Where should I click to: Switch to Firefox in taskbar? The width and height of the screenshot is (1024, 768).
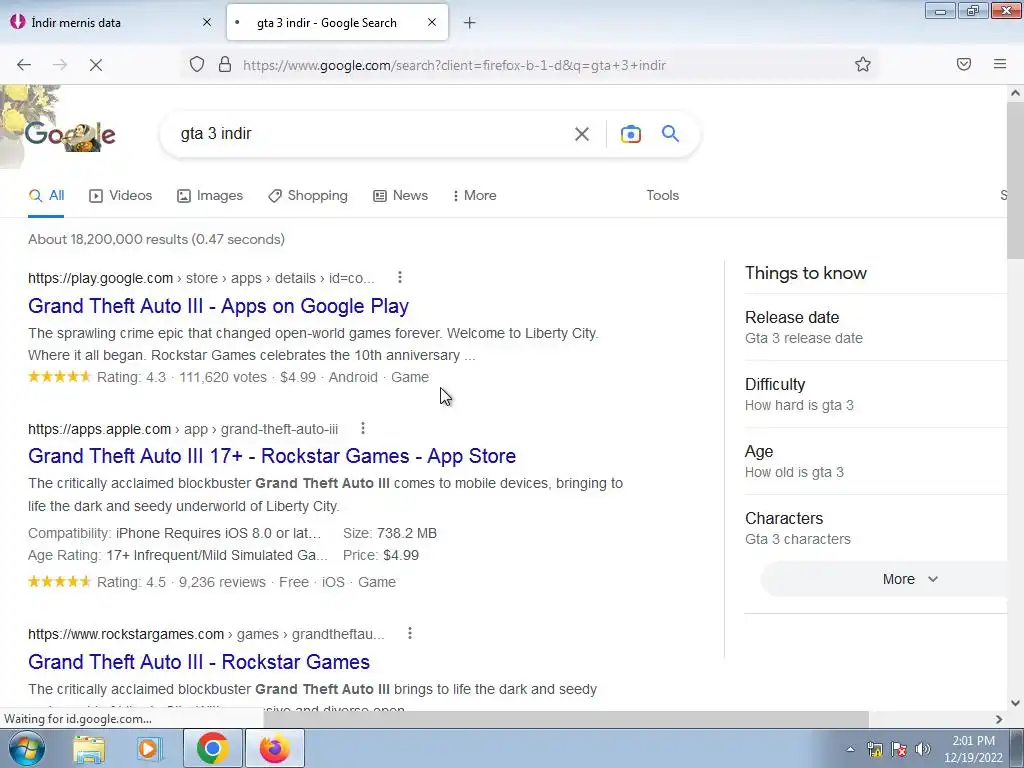click(x=274, y=748)
